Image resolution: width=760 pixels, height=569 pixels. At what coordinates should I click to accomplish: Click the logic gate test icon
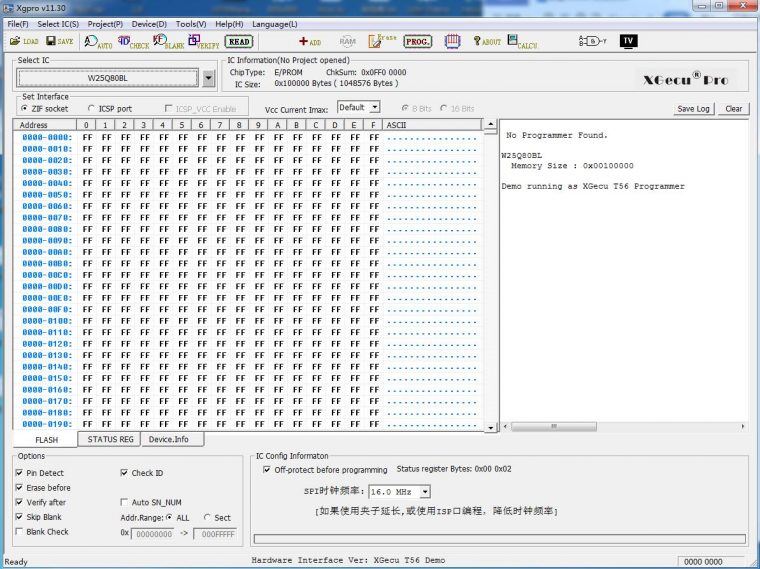point(592,41)
